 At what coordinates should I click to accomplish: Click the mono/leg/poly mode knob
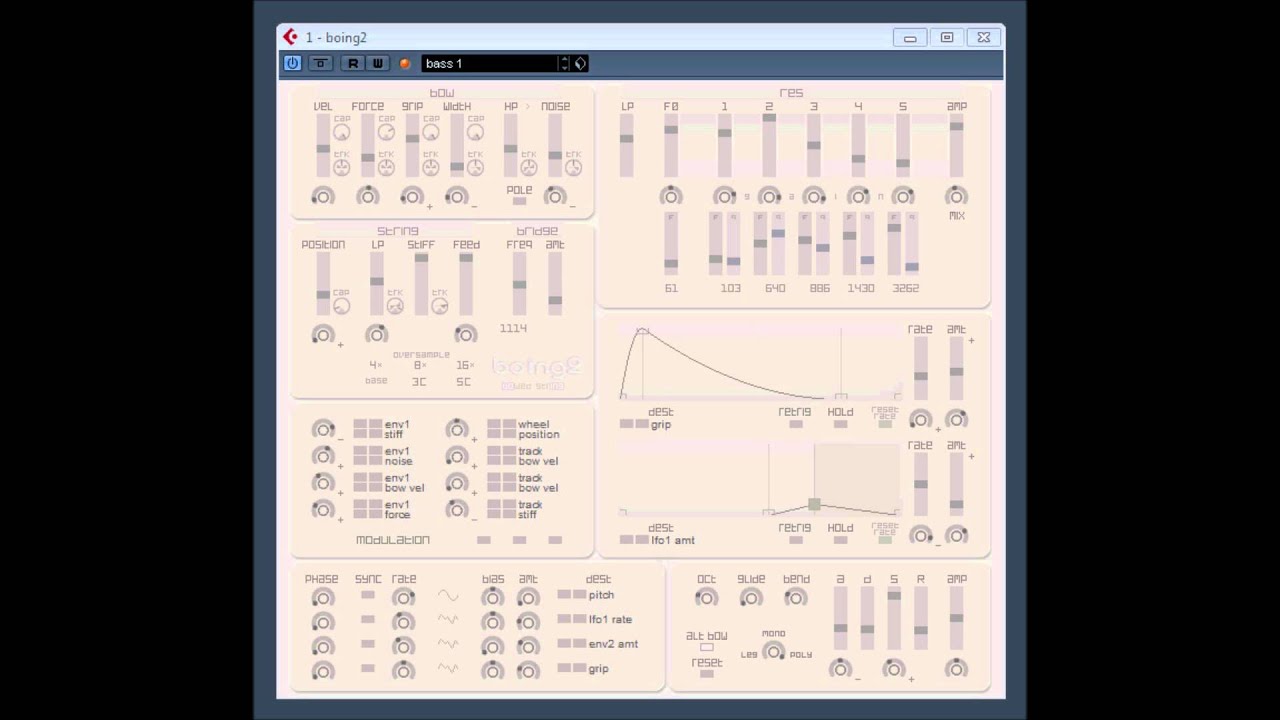(773, 652)
